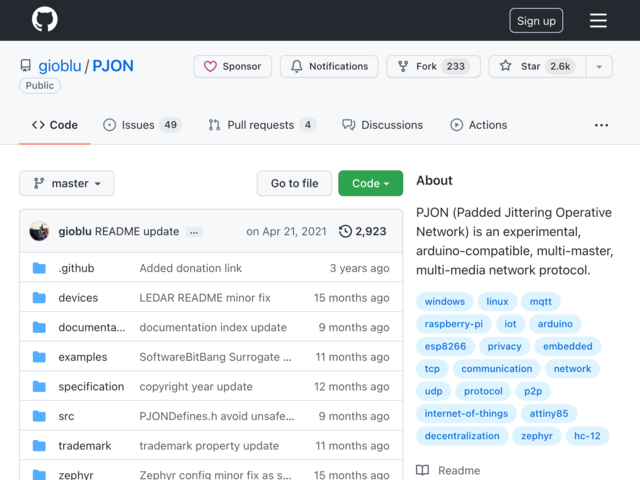The image size is (640, 480).
Task: Expand the Star list dropdown arrow
Action: pyautogui.click(x=599, y=66)
